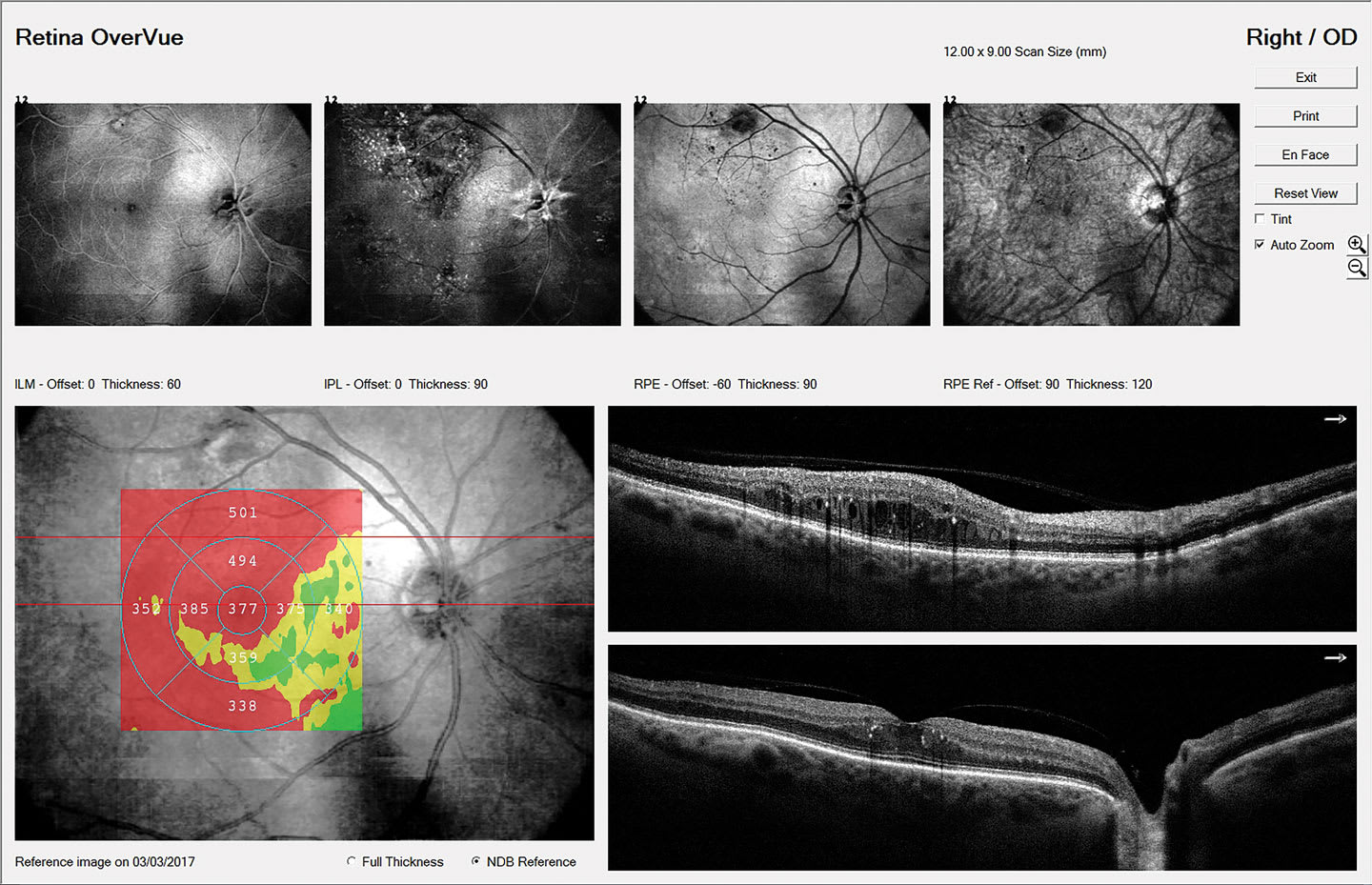Click the superior outer thickness value 501

pyautogui.click(x=243, y=513)
